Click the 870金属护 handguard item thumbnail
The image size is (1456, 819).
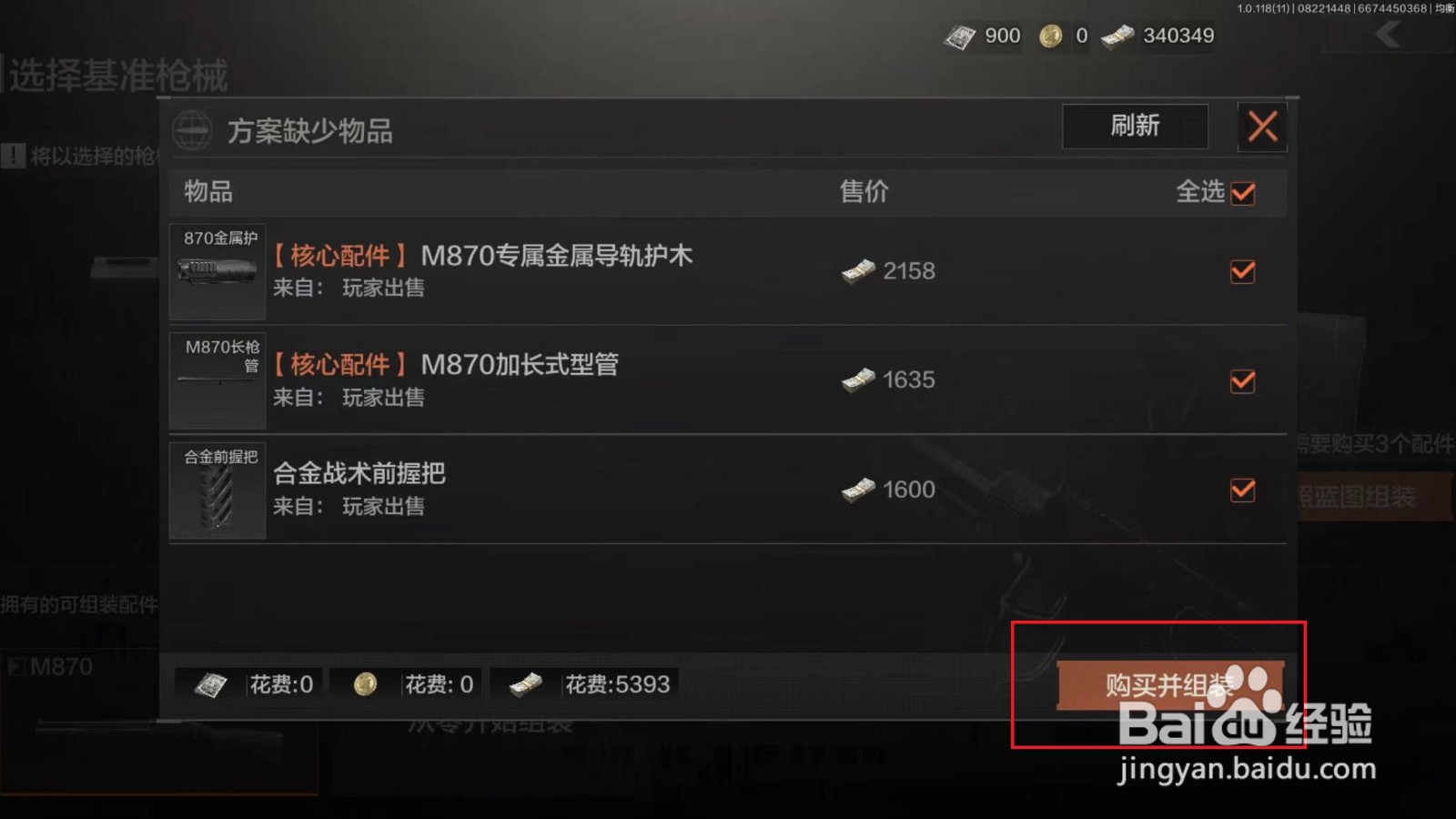click(217, 271)
